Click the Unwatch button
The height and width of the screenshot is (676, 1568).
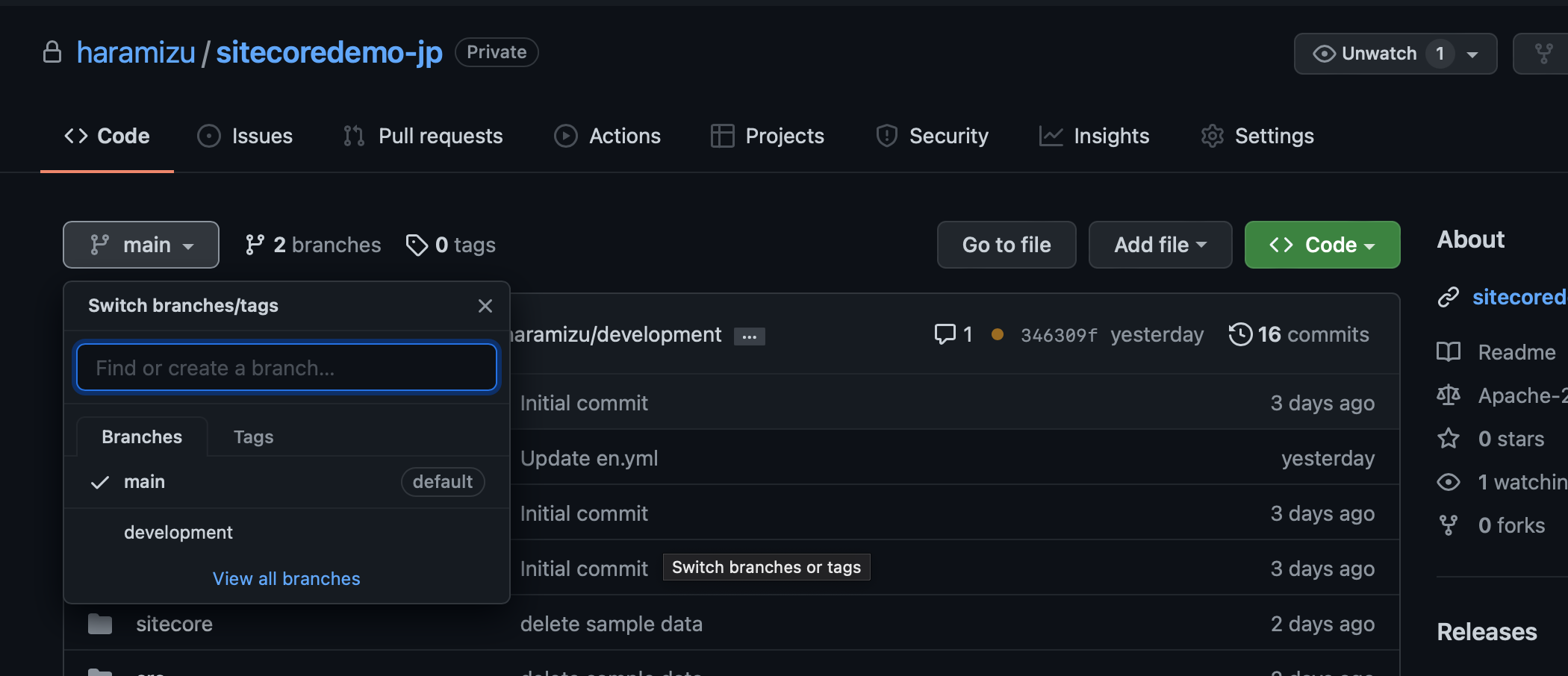point(1396,54)
